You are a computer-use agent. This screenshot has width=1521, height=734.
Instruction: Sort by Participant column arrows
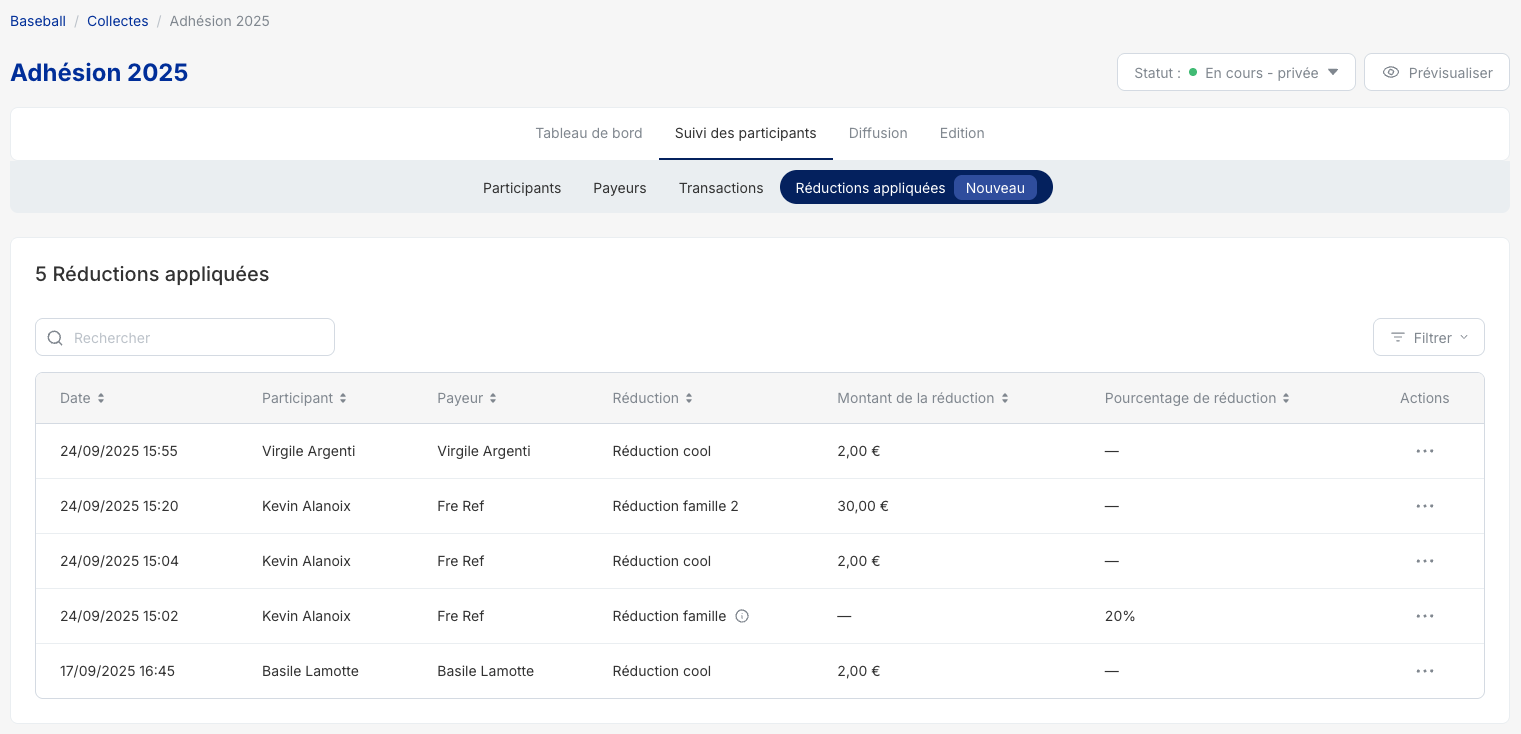343,398
